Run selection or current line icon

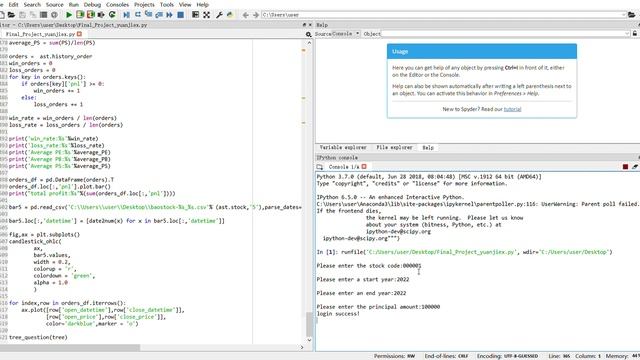101,15
